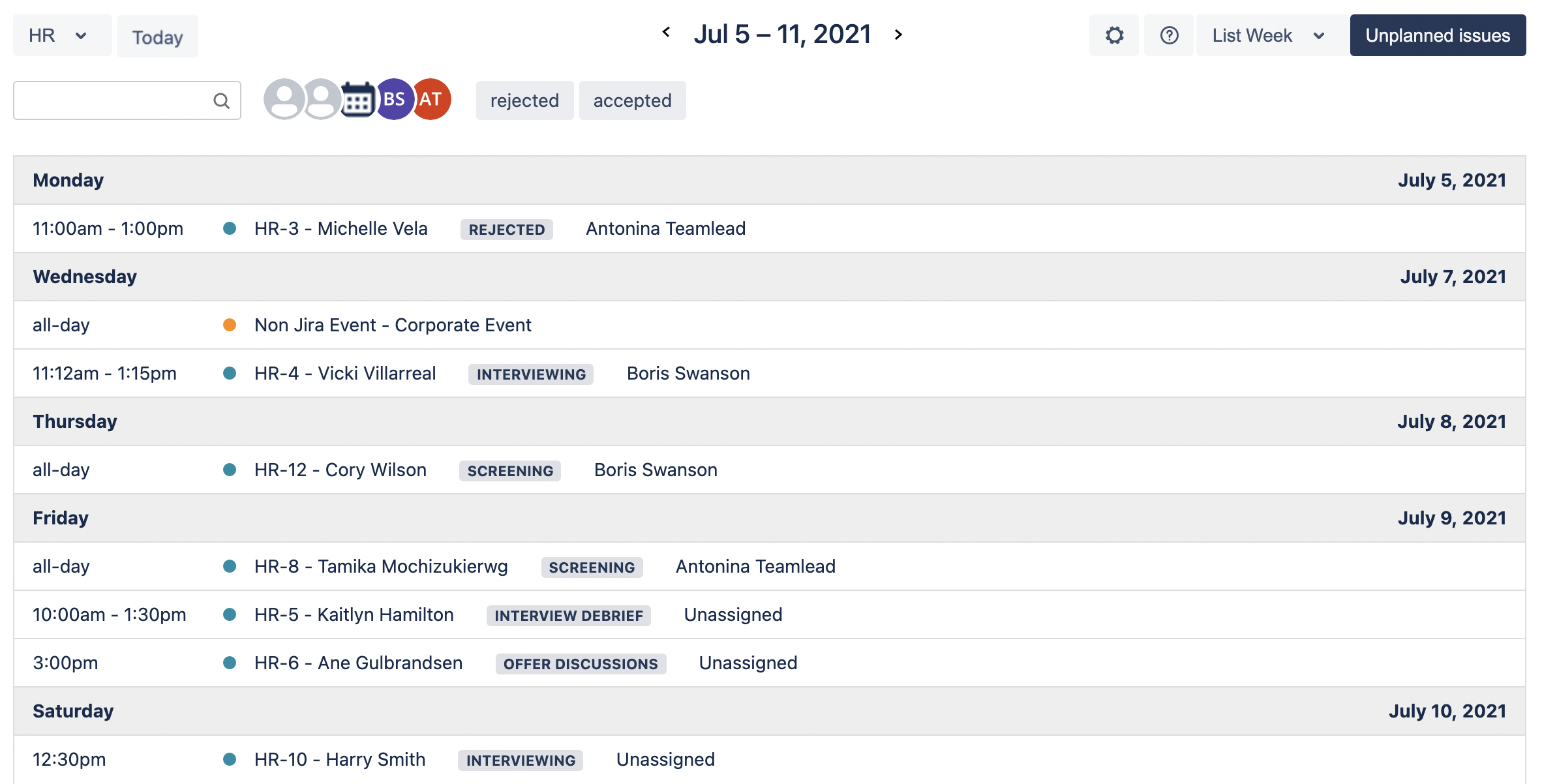Click the Today button
Image resolution: width=1542 pixels, height=784 pixels.
point(157,37)
